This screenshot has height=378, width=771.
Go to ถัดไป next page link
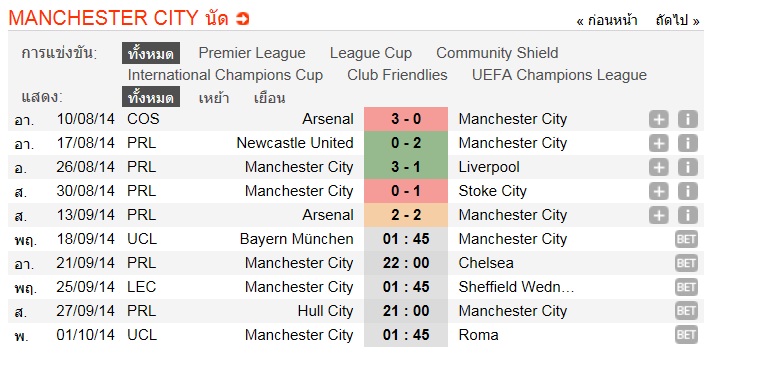pyautogui.click(x=677, y=21)
